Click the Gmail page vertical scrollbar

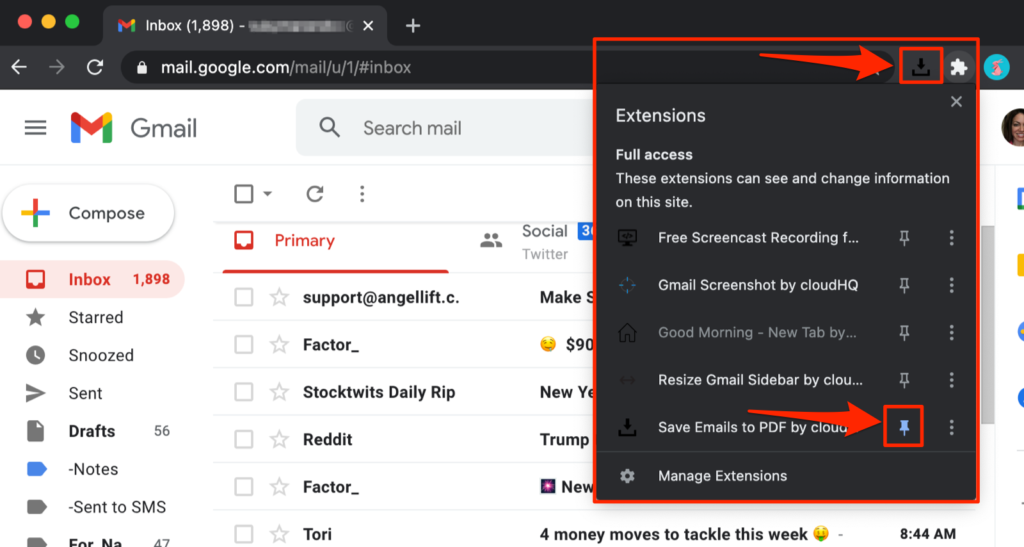[x=987, y=324]
